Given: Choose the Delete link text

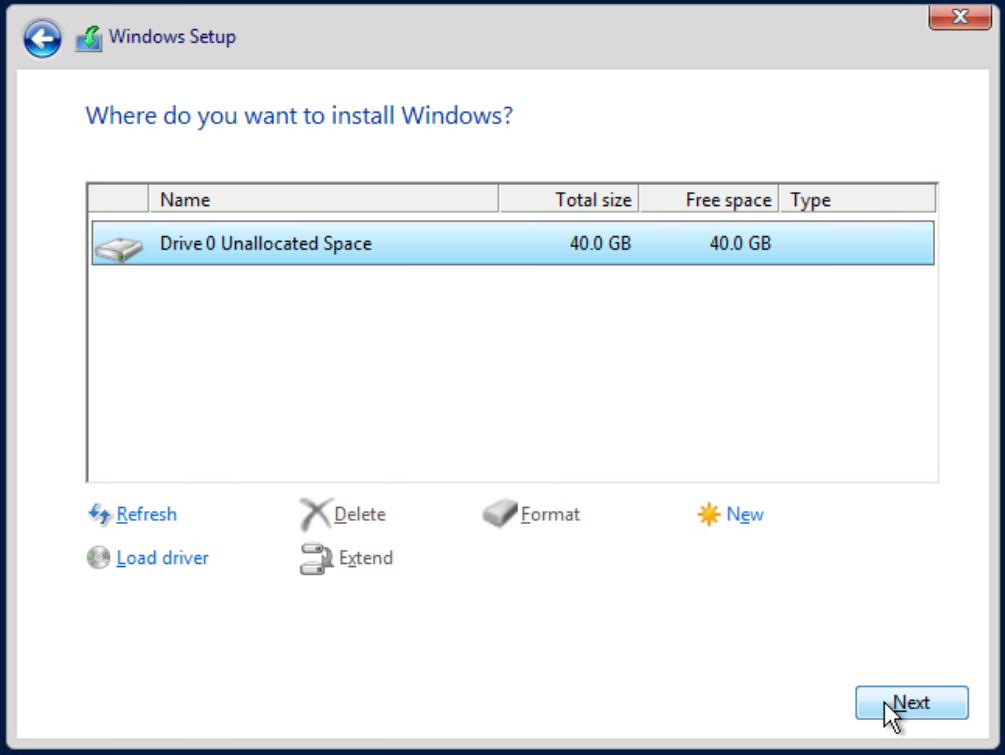Looking at the screenshot, I should [360, 515].
